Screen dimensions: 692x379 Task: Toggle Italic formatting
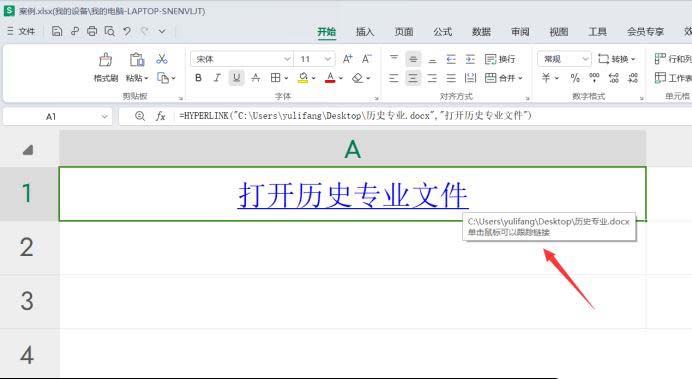click(217, 78)
